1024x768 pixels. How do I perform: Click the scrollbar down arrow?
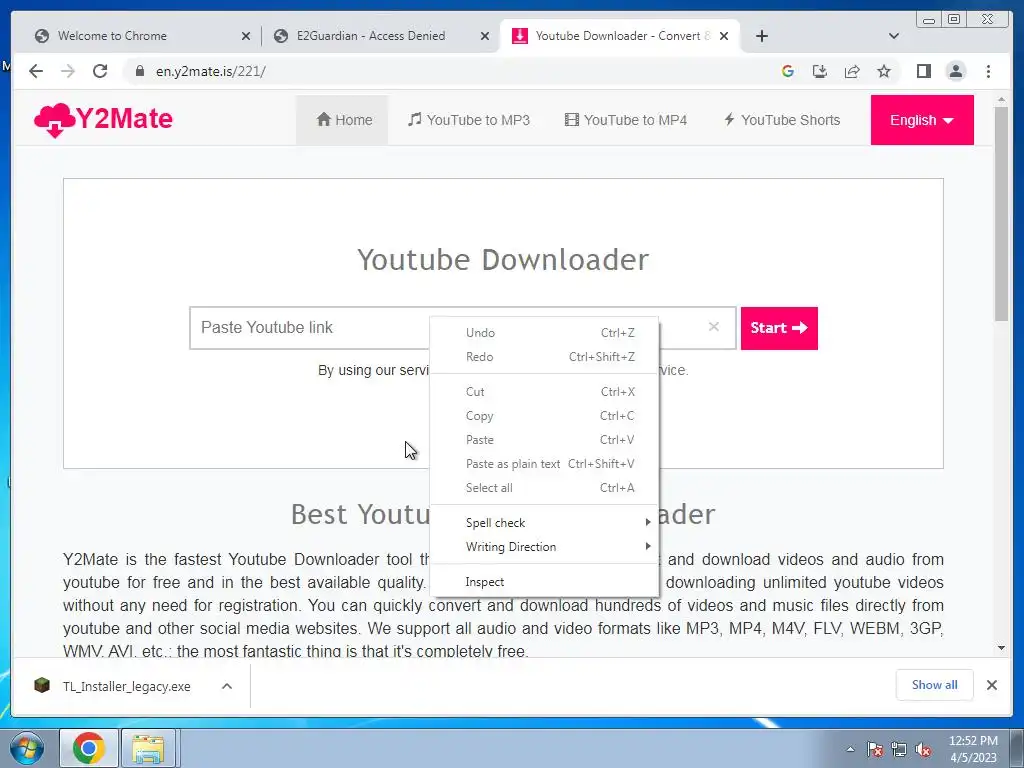click(1001, 648)
